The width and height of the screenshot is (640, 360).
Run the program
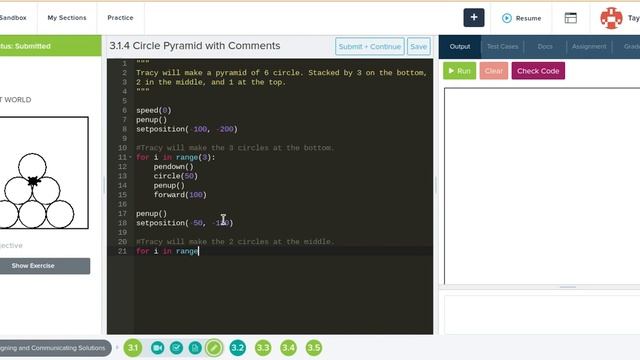460,71
